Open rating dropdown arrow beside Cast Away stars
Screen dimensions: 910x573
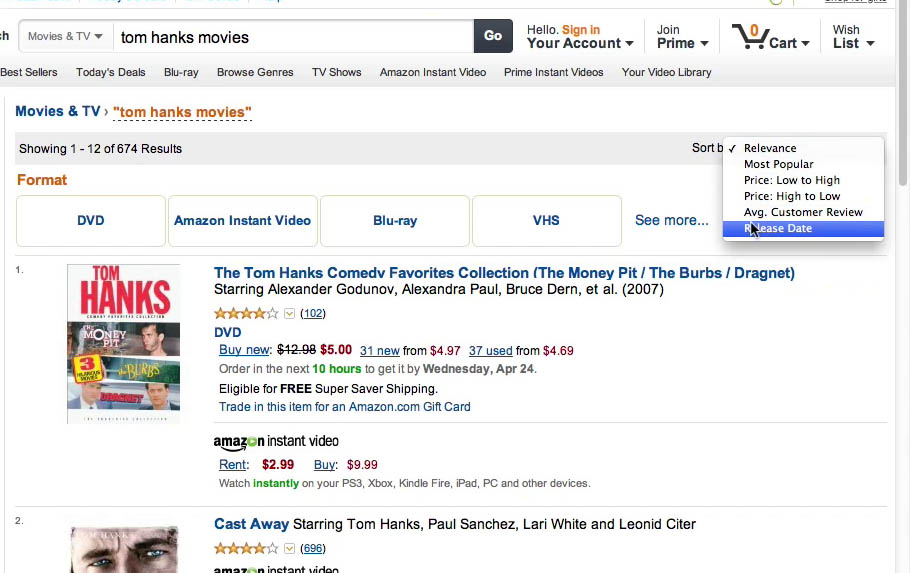coord(290,548)
